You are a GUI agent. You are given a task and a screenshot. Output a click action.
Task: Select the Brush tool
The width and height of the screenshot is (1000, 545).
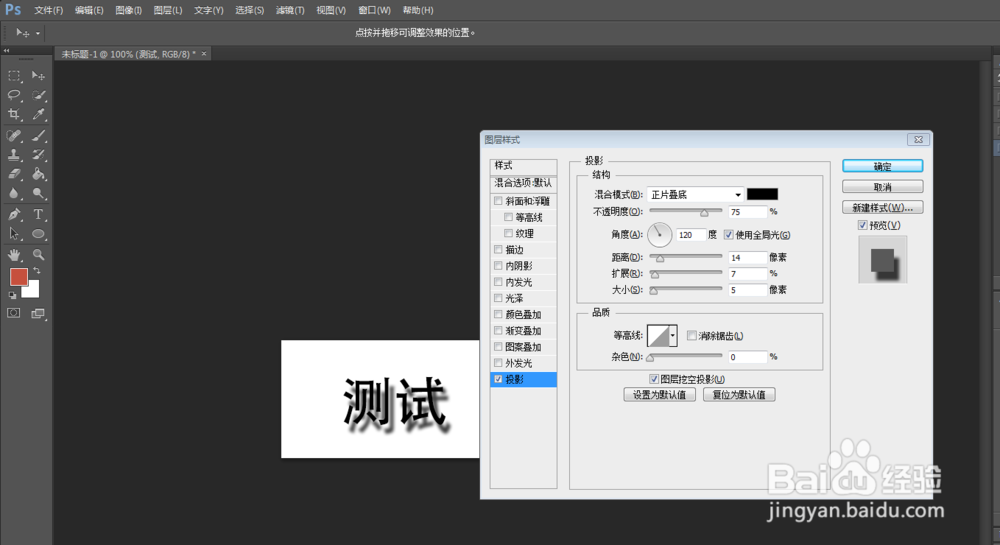point(38,136)
